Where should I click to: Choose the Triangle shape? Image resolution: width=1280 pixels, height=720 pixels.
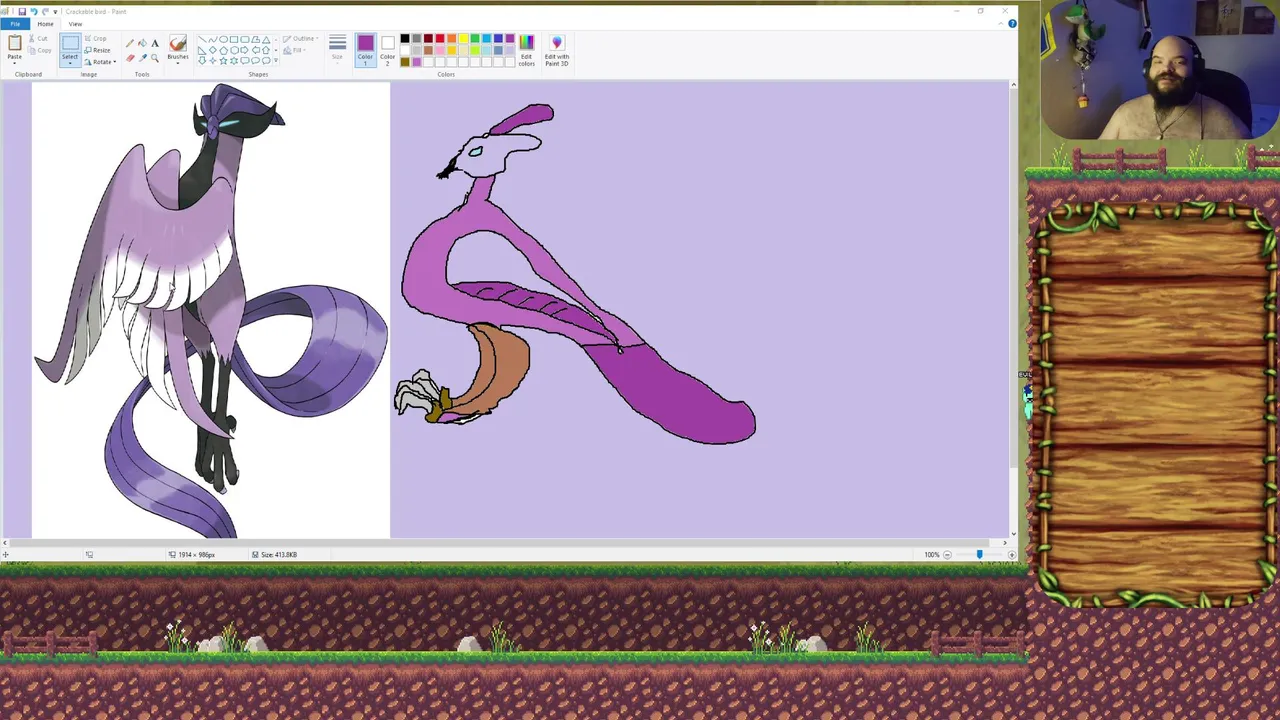click(x=266, y=39)
